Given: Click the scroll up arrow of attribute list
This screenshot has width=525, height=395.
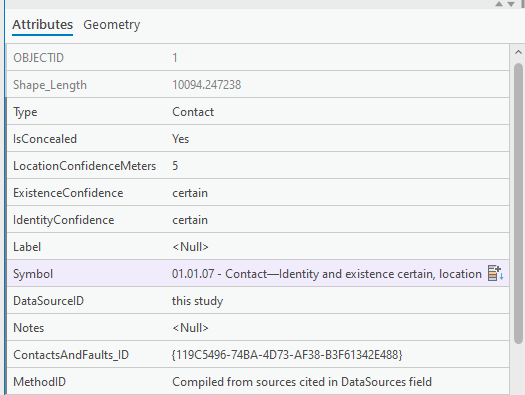Looking at the screenshot, I should pos(518,52).
